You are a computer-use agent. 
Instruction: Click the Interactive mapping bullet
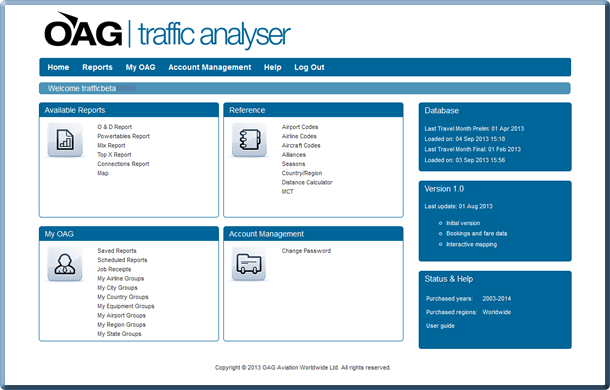pos(471,244)
